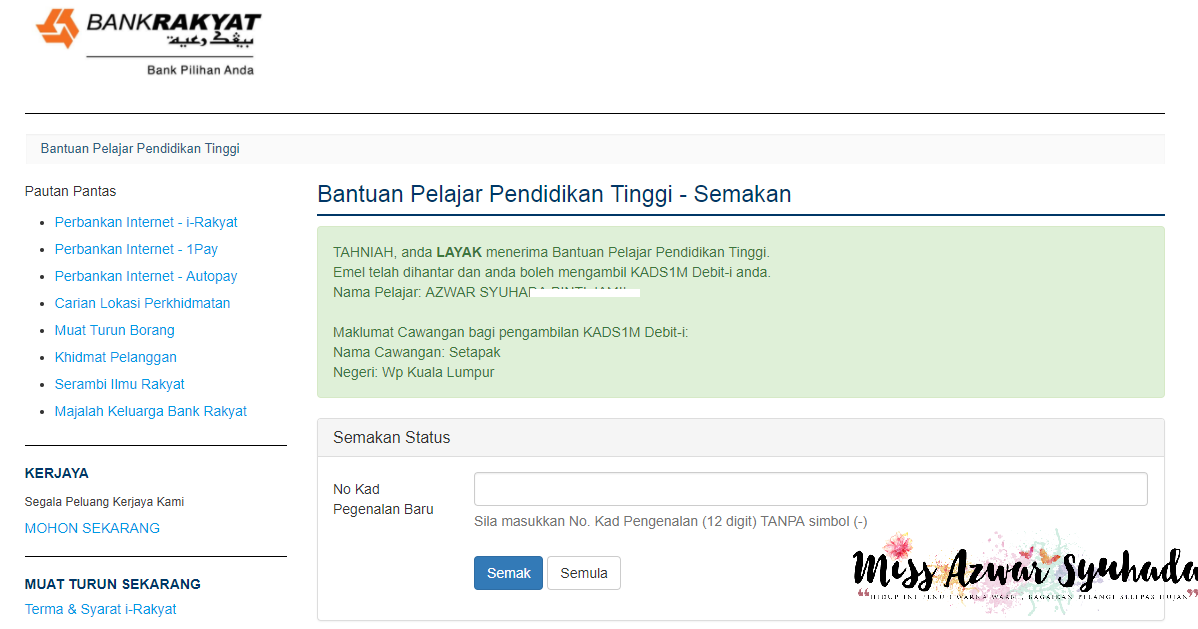Select the 'MUAT TURUN SEKARANG' heading
Screen dimensions: 1198x629
click(x=112, y=584)
